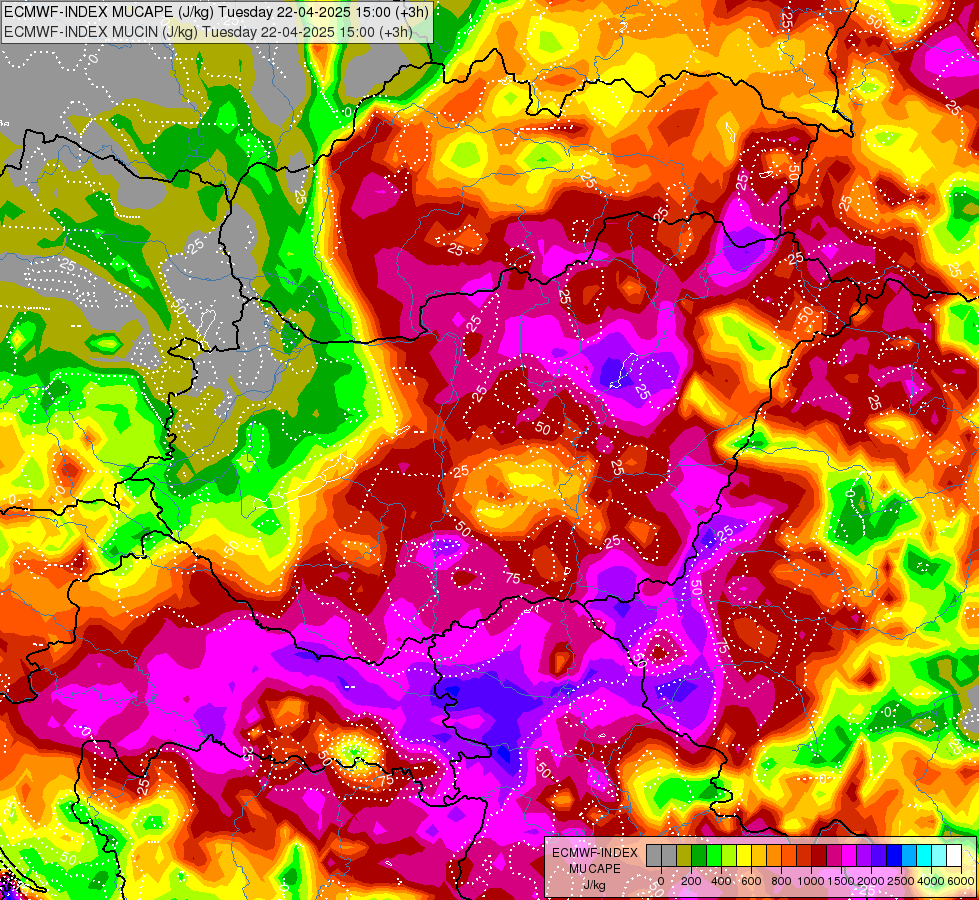Click the white swatch at legend's end
This screenshot has width=979, height=900.
[954, 855]
